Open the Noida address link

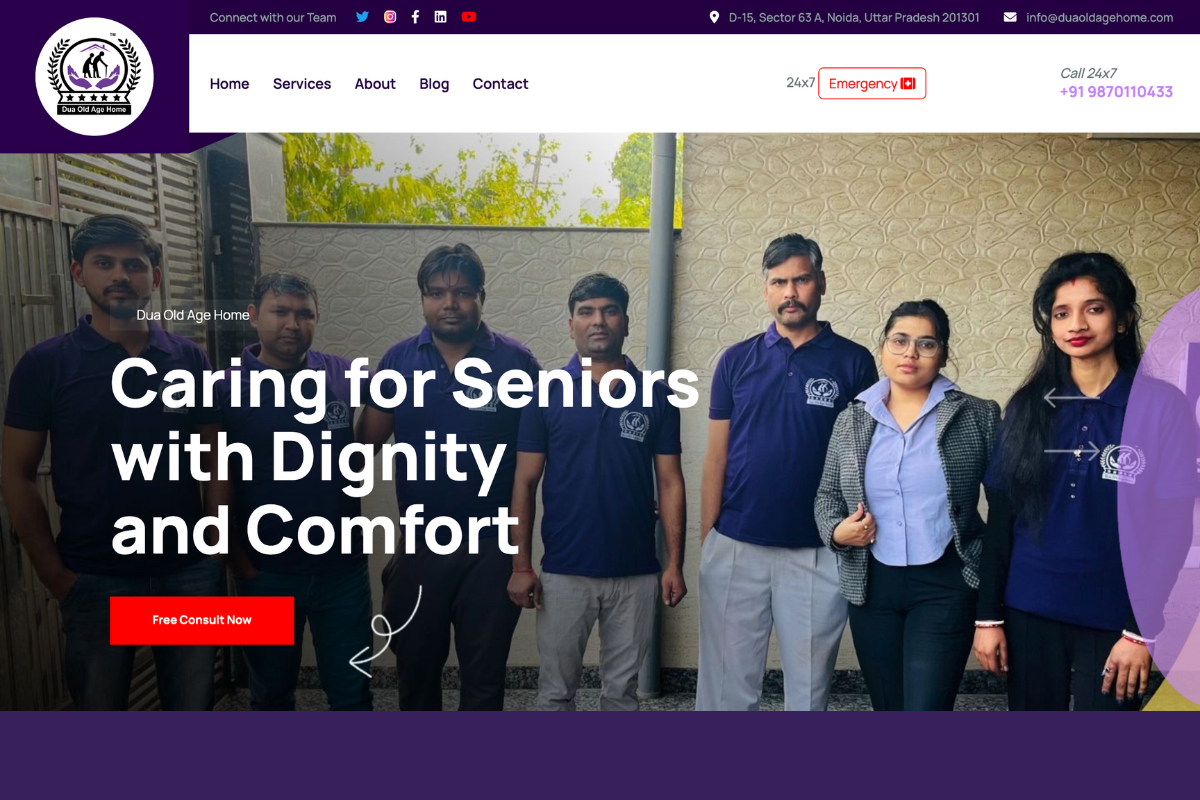[x=854, y=17]
